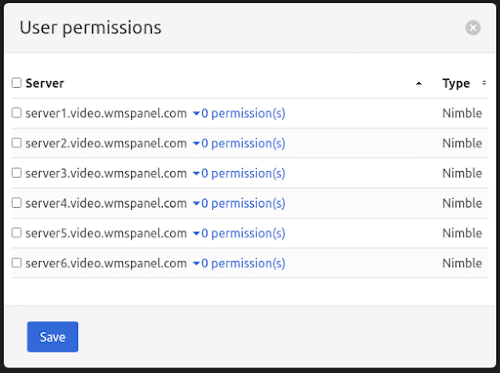Image resolution: width=500 pixels, height=373 pixels.
Task: Close the User permissions dialog
Action: click(473, 28)
